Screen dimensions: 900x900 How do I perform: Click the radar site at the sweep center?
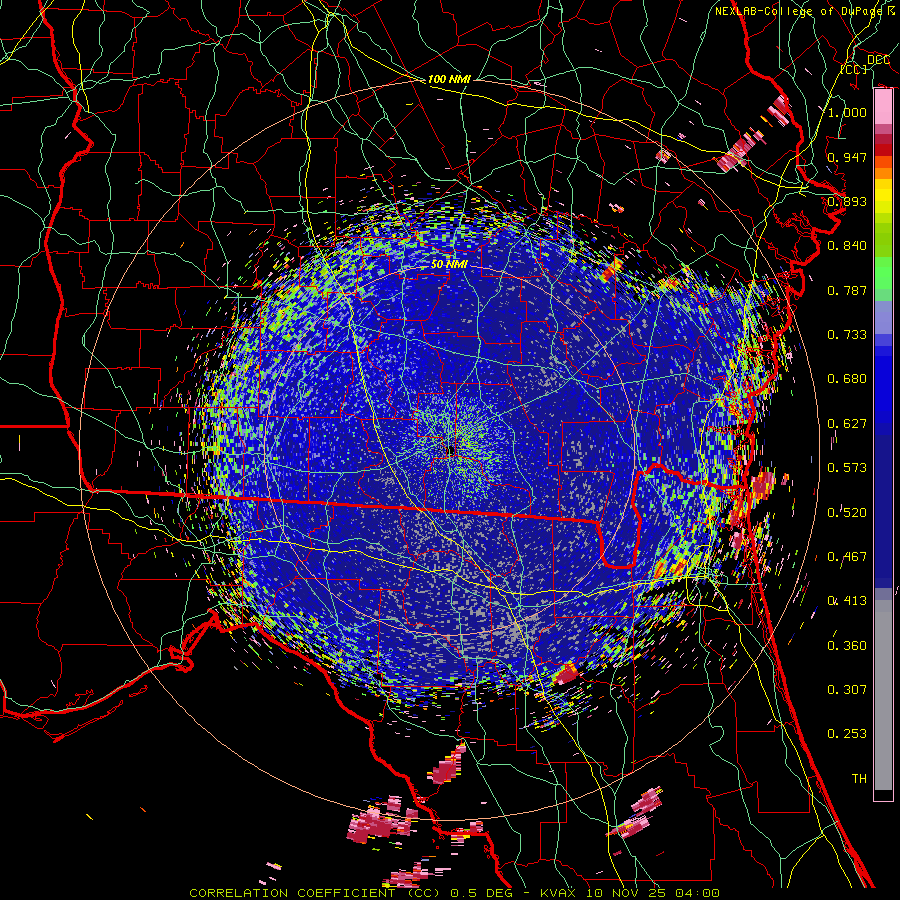click(x=451, y=451)
